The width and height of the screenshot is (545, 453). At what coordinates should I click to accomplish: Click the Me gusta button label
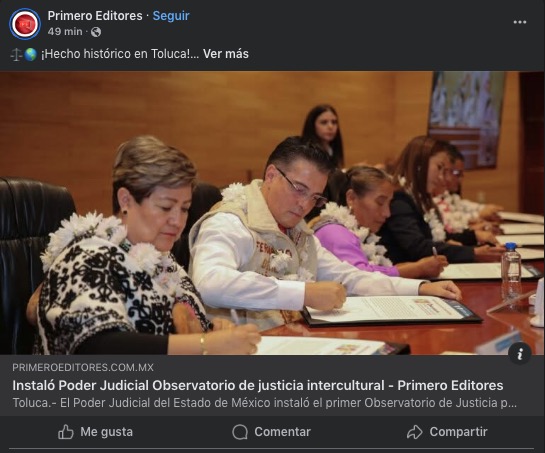pos(106,432)
